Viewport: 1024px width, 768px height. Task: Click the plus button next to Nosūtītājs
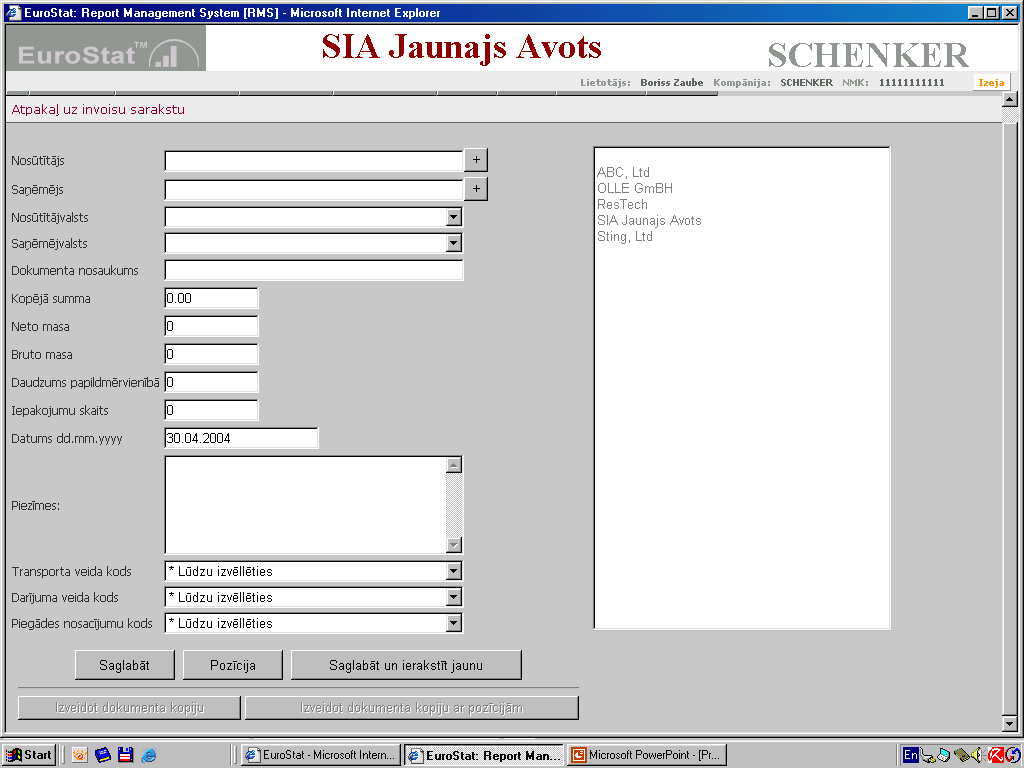476,160
